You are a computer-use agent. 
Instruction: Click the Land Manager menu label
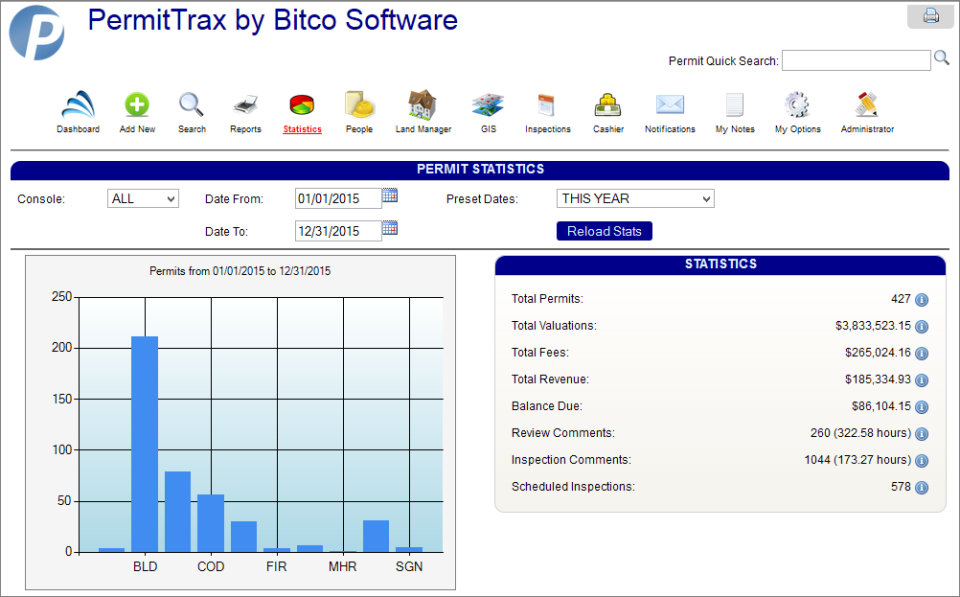point(423,129)
